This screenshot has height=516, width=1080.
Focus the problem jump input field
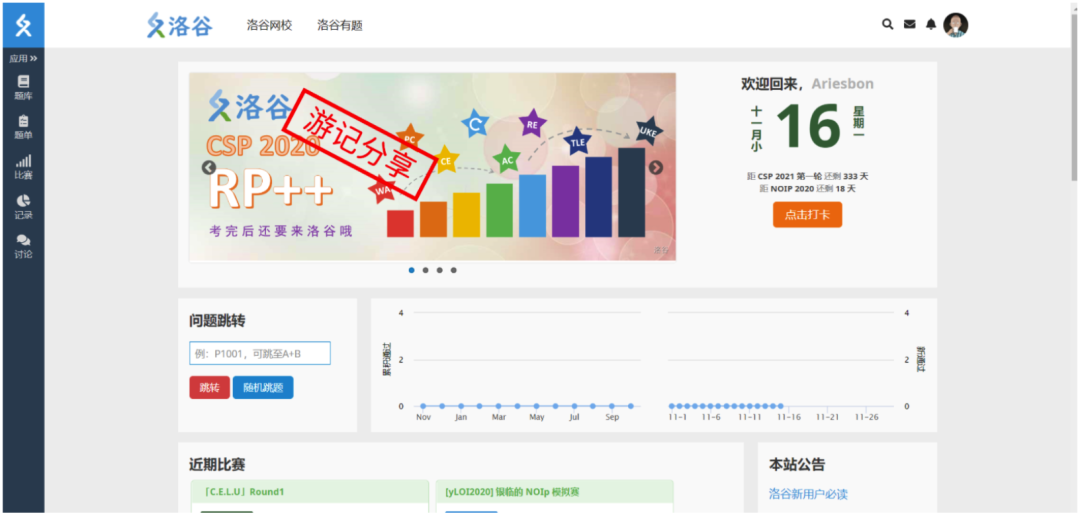(260, 353)
